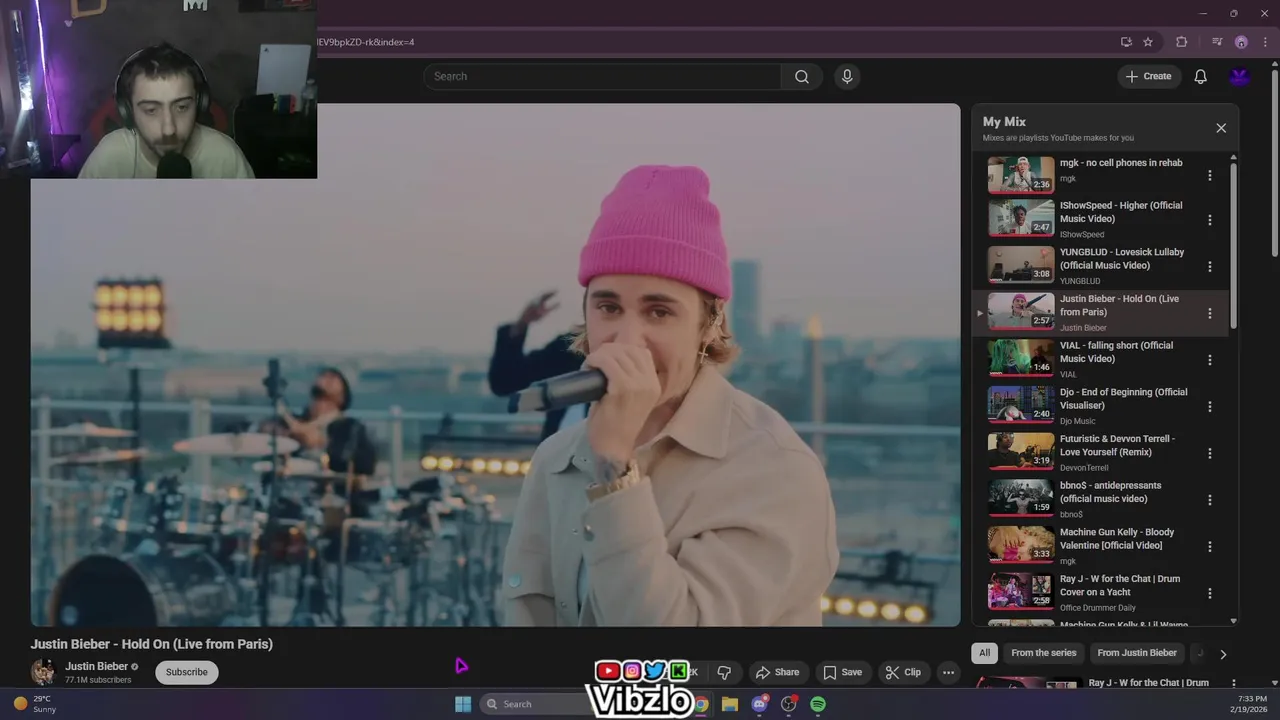Click the install app icon in address bar
This screenshot has height=720, width=1280.
1126,42
